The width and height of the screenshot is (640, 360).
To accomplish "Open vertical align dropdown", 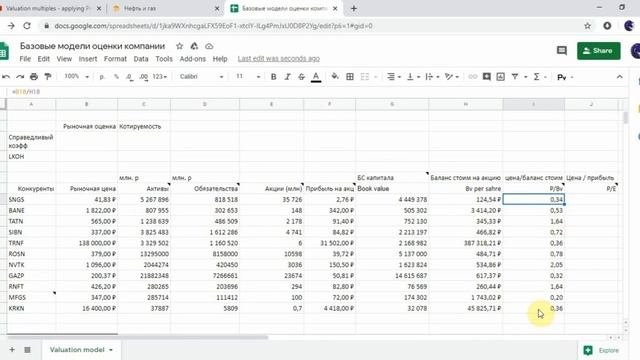I will (413, 77).
